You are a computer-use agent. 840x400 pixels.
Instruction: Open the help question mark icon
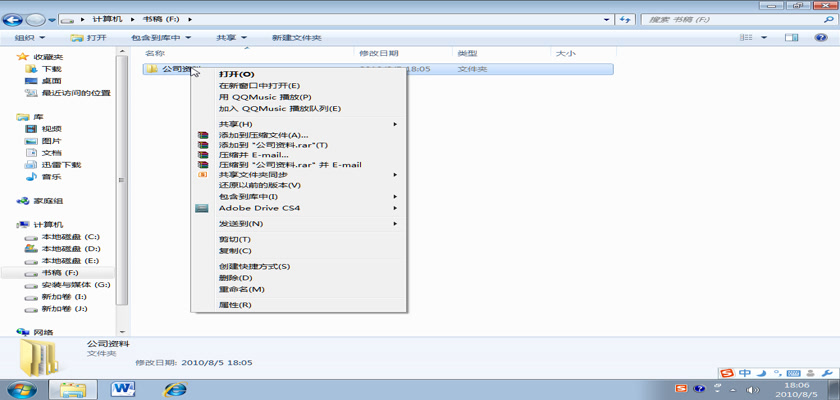click(822, 38)
